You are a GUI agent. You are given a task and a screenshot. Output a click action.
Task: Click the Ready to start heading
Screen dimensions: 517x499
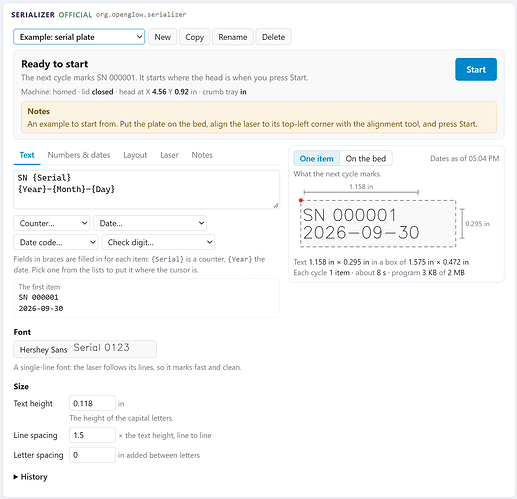55,64
